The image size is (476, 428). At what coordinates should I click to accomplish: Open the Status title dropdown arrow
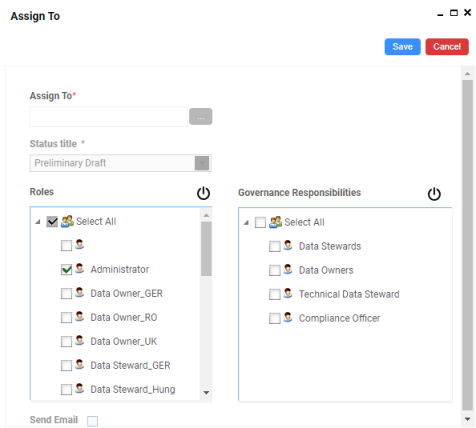(202, 163)
